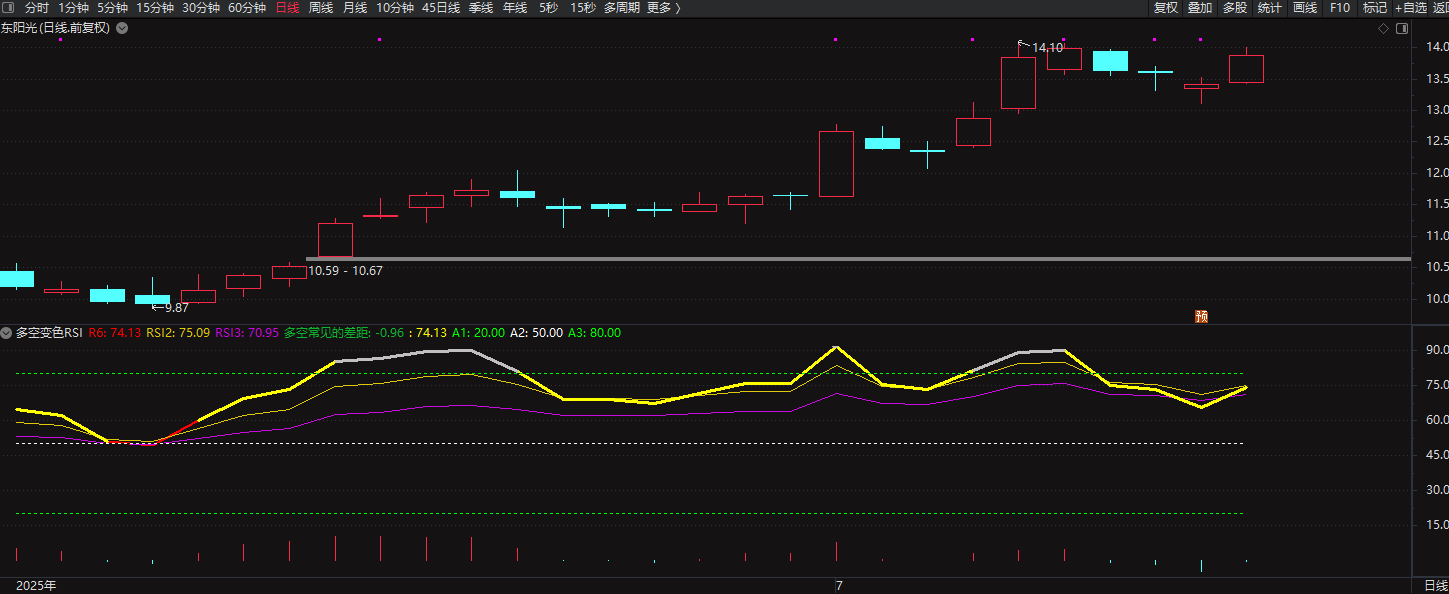The image size is (1449, 594).
Task: Click the 叠加 overlay button
Action: pos(1200,8)
